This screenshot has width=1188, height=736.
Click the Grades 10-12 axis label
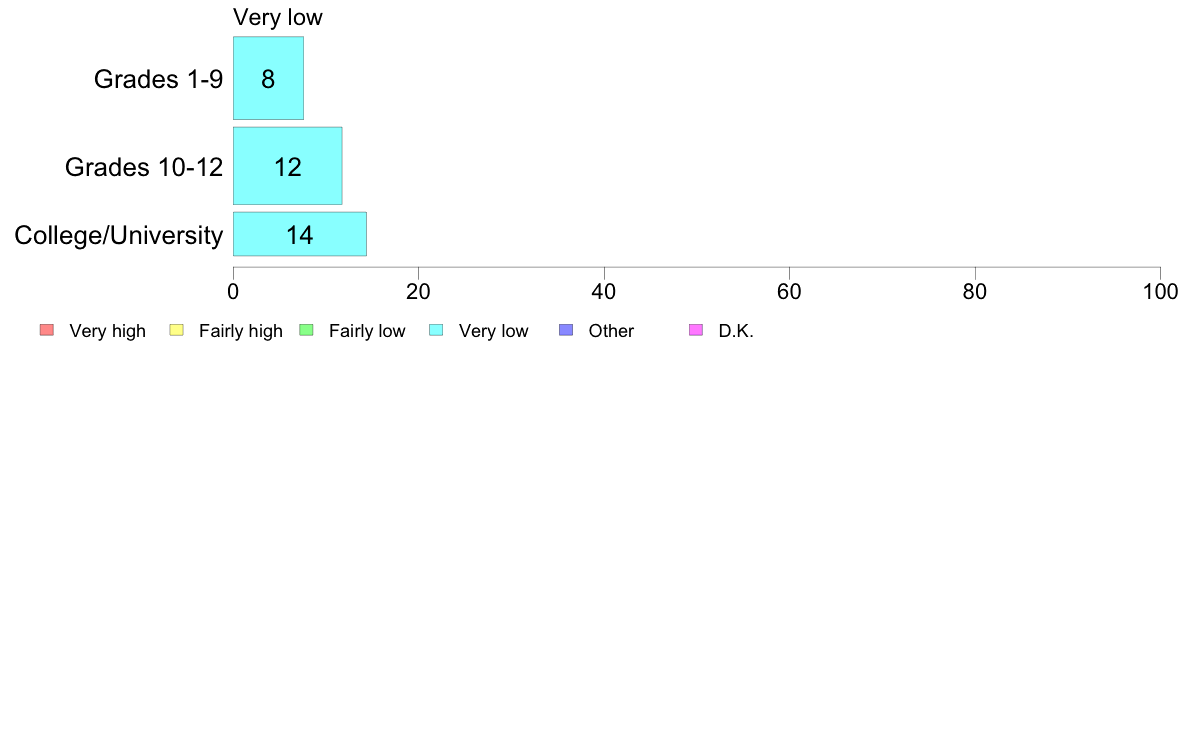[x=144, y=167]
